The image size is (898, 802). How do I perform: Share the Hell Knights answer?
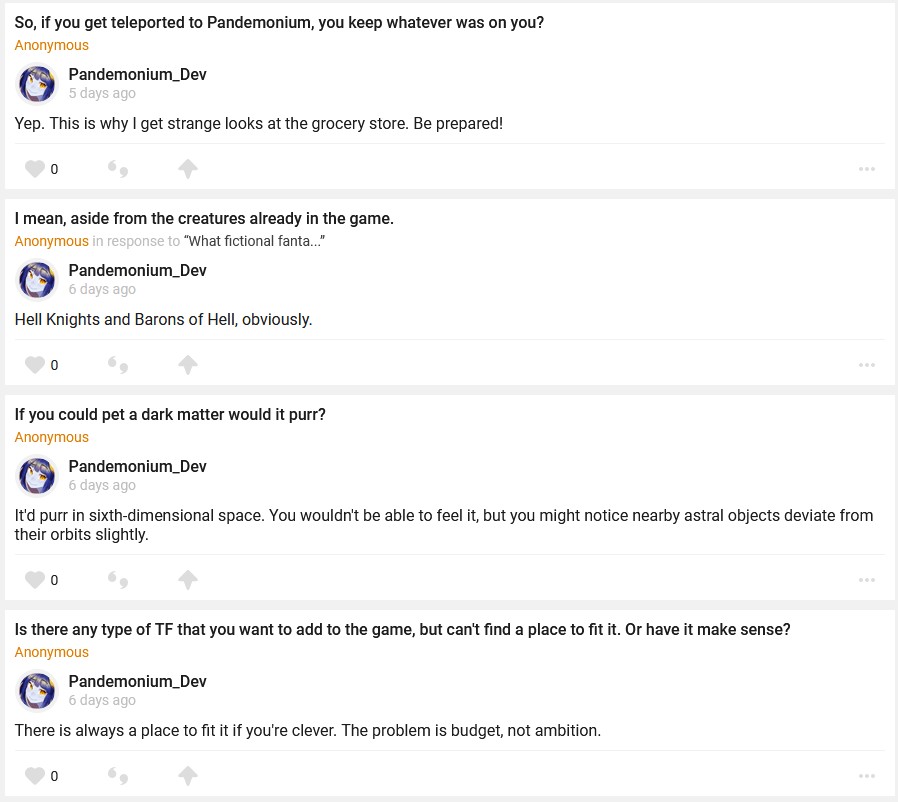click(x=188, y=365)
